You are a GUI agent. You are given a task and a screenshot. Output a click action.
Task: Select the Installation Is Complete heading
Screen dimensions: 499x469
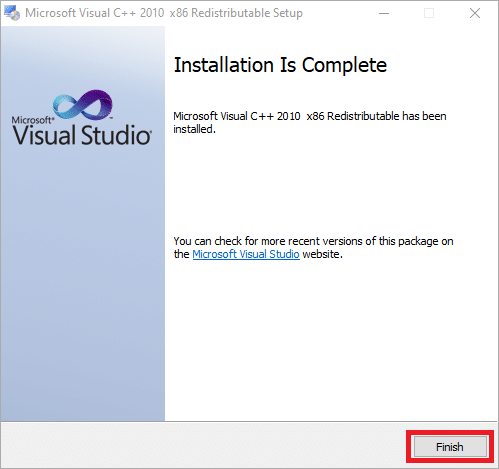point(280,65)
